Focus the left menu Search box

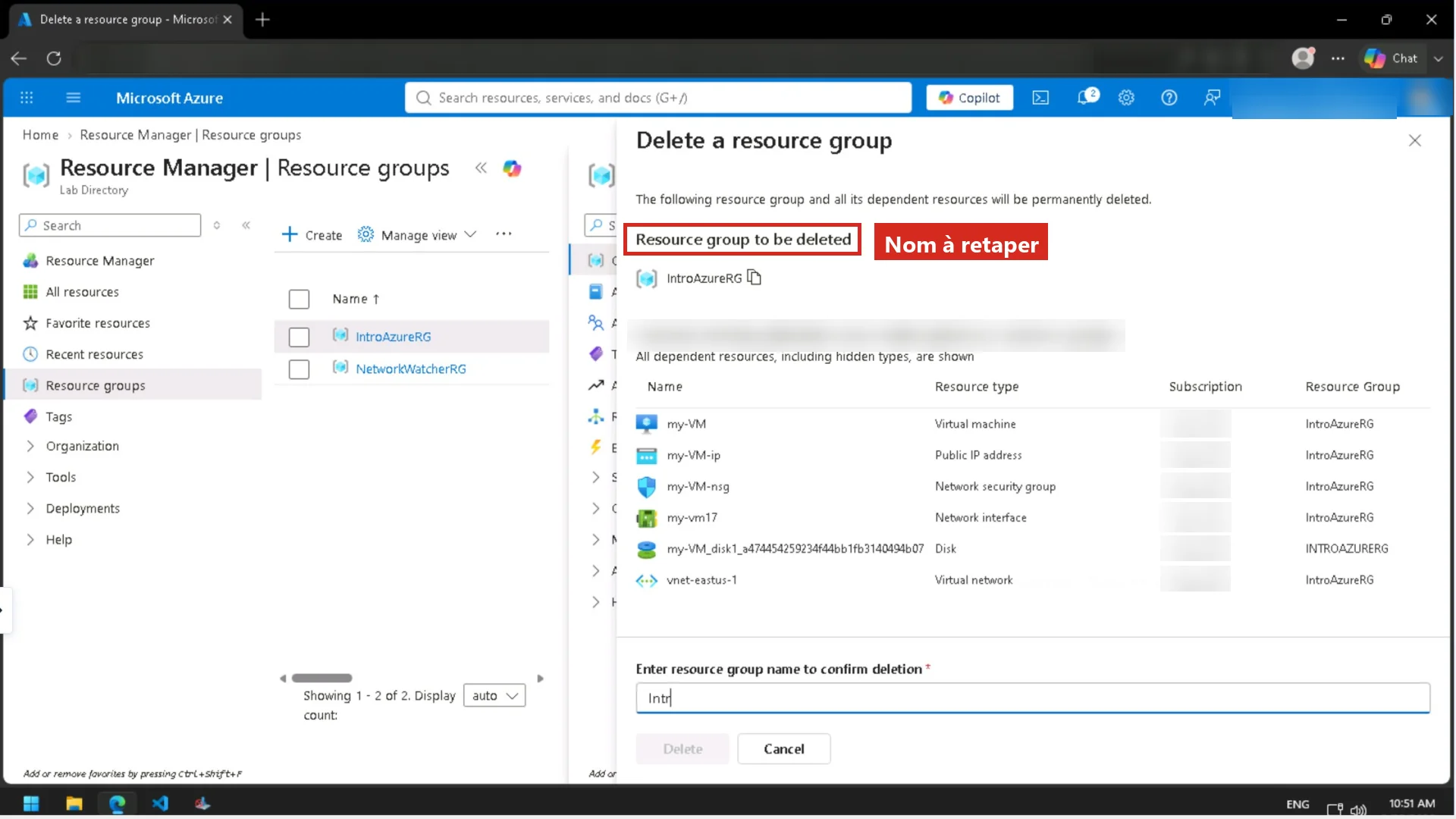[110, 225]
